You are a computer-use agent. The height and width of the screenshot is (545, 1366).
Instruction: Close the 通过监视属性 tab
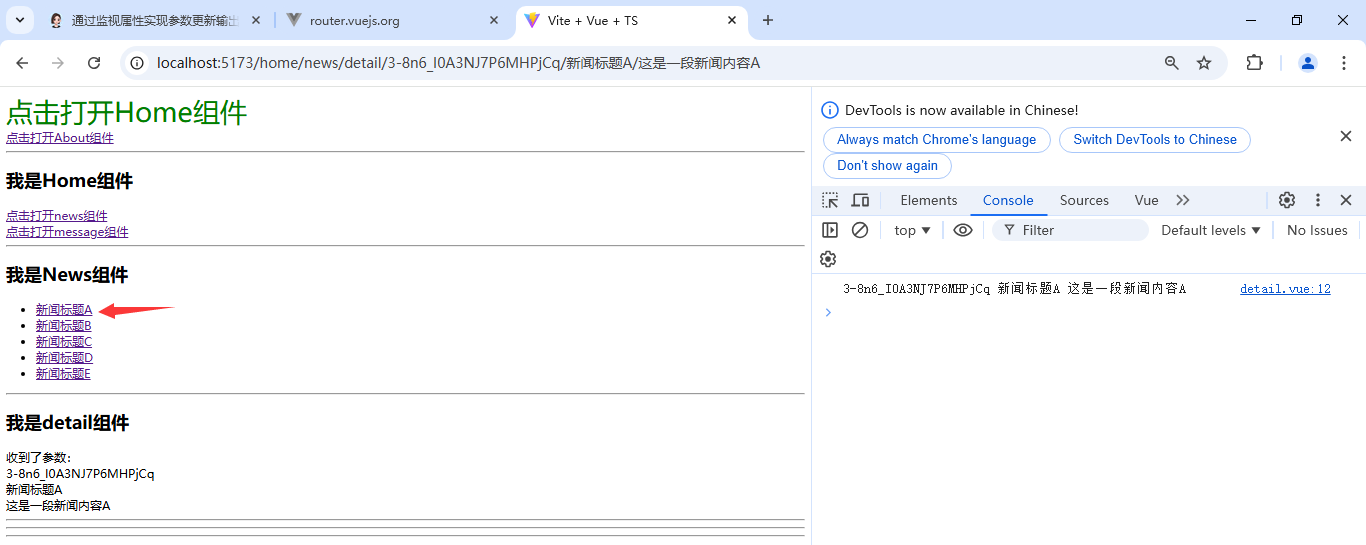(256, 20)
